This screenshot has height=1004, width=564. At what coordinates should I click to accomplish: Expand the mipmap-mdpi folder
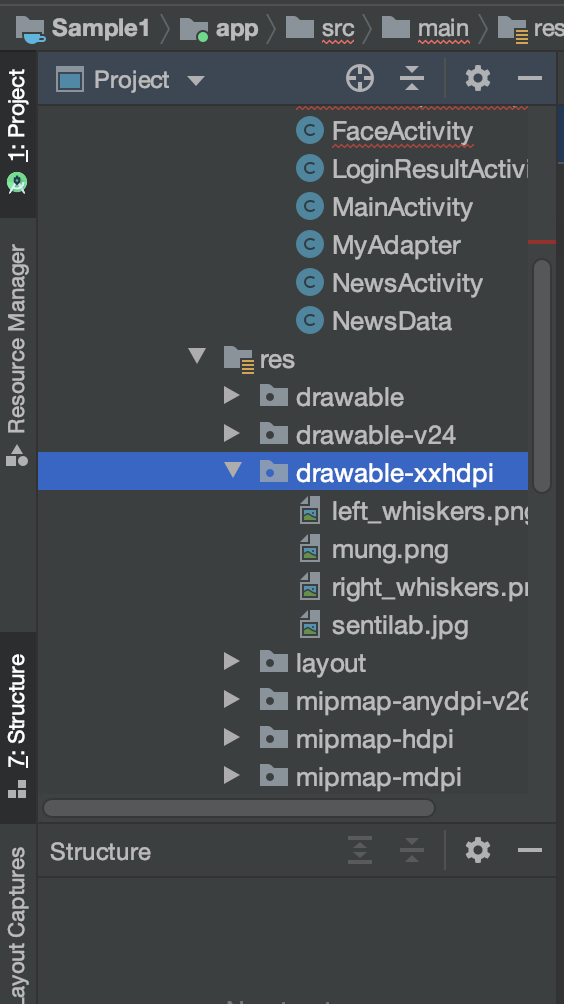pos(232,775)
